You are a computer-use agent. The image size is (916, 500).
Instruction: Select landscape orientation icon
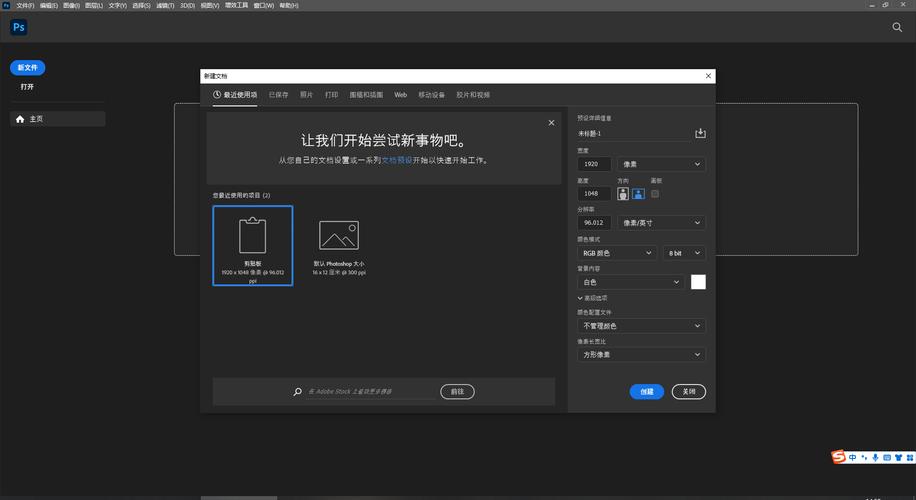(x=638, y=194)
